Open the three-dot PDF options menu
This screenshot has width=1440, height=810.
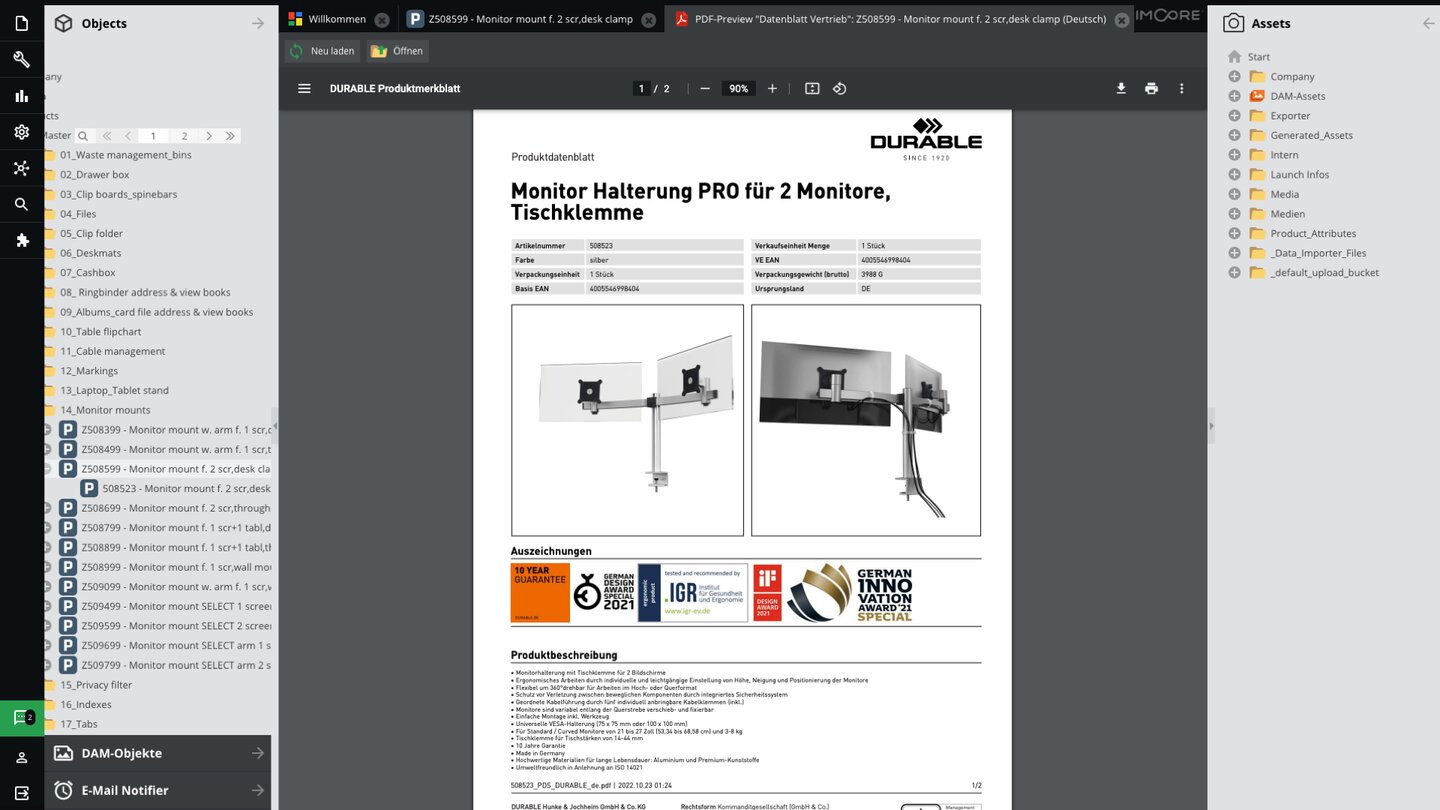[1181, 88]
